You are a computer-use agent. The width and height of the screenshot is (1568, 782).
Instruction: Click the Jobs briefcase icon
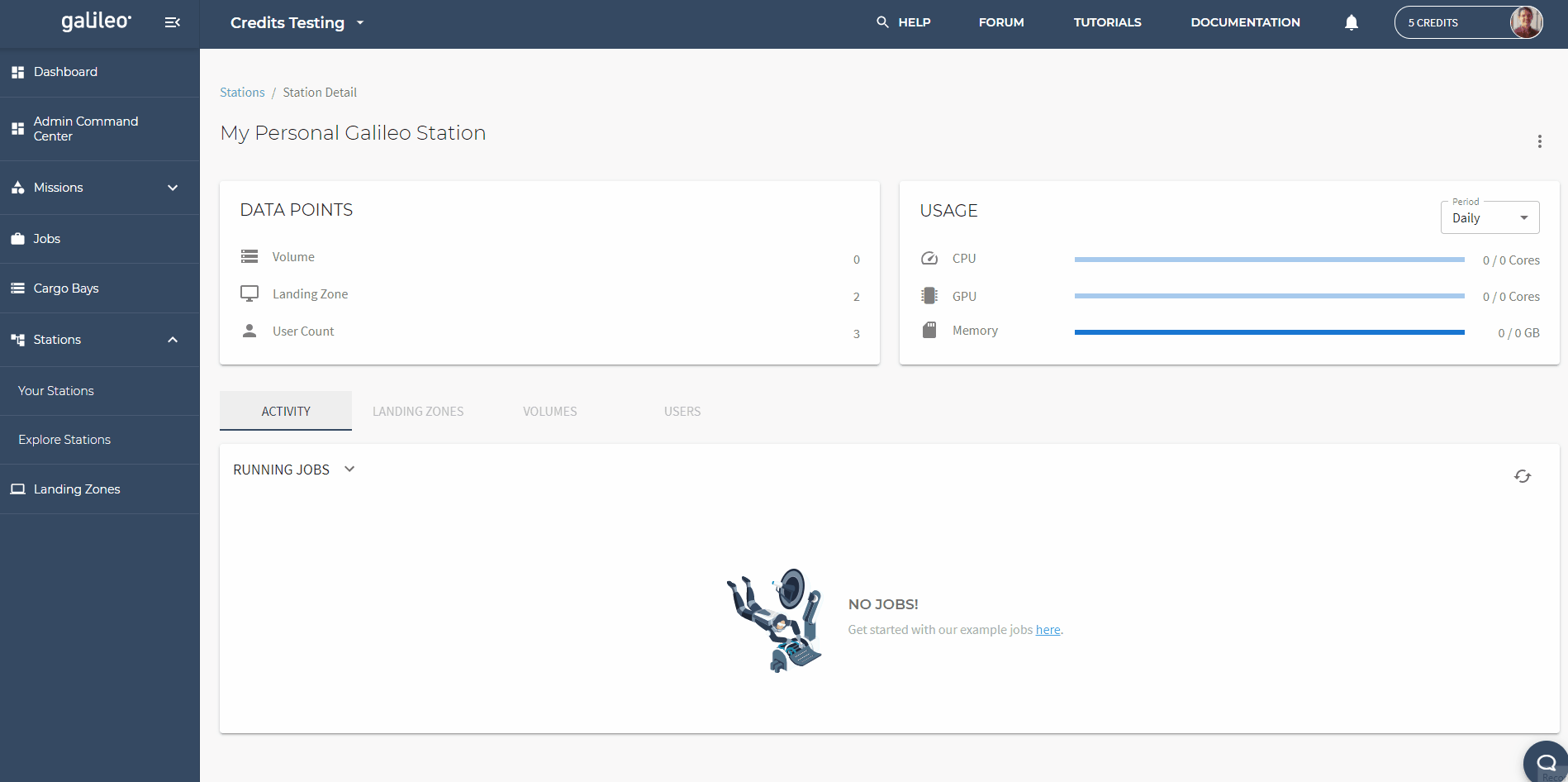coord(17,239)
